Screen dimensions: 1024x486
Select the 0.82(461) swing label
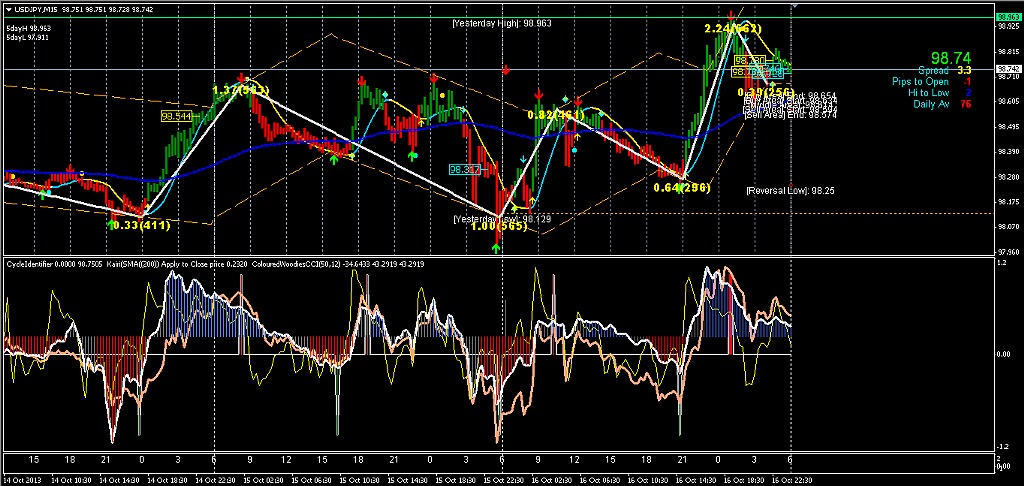click(x=555, y=116)
